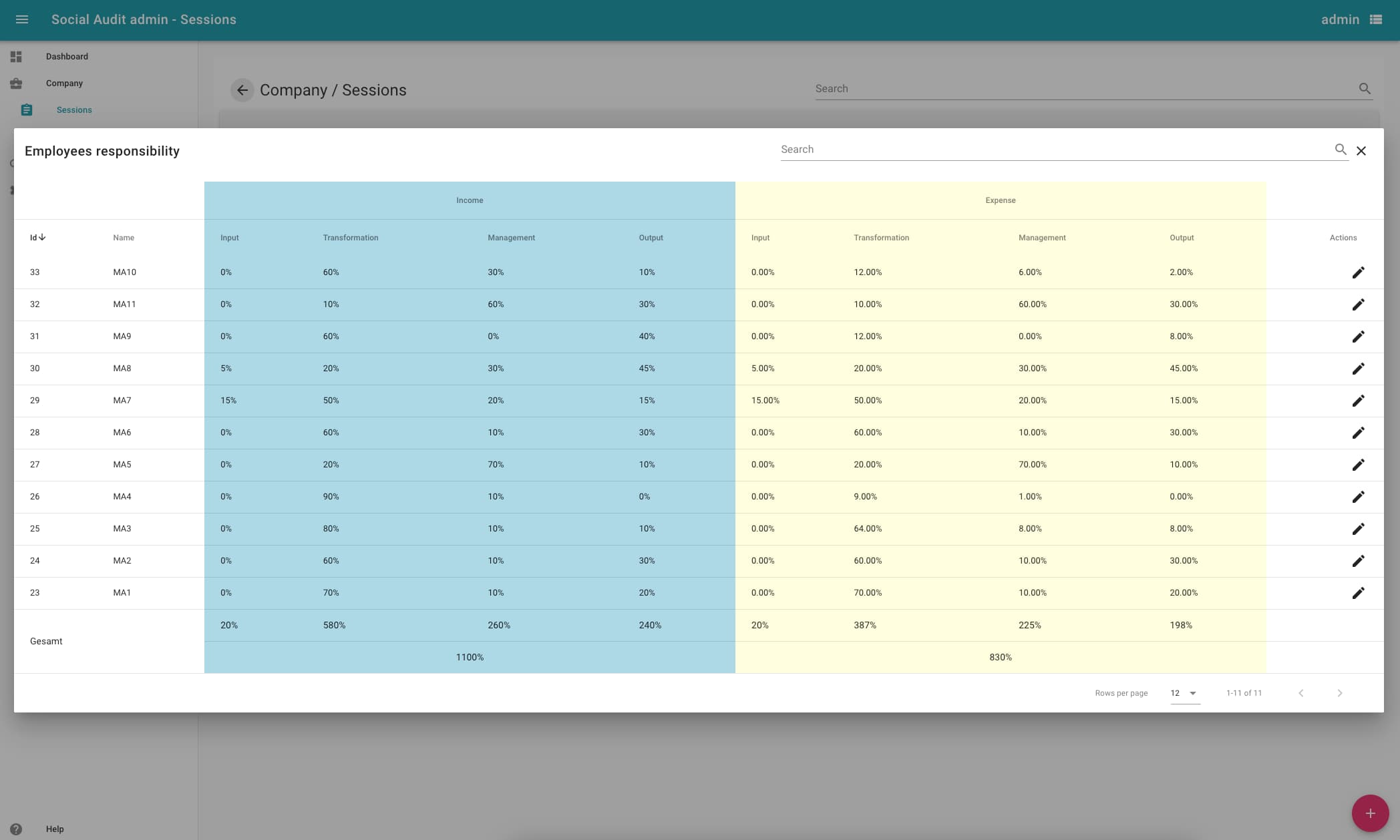This screenshot has height=840, width=1400.
Task: Open Company in the sidebar
Action: pos(64,83)
